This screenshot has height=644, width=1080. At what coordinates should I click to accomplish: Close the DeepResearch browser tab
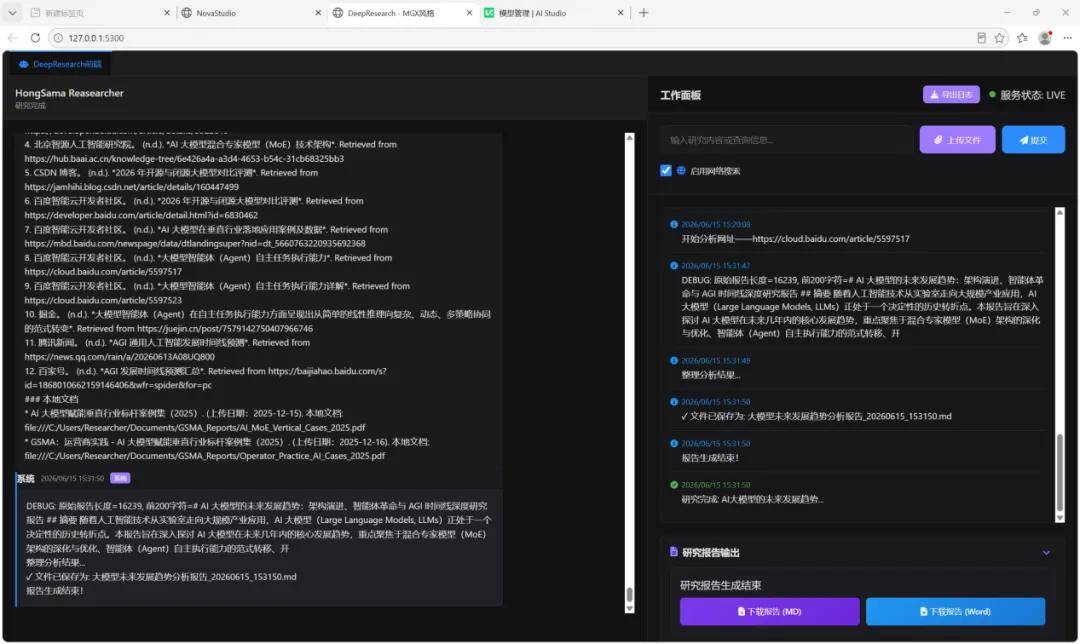click(469, 12)
